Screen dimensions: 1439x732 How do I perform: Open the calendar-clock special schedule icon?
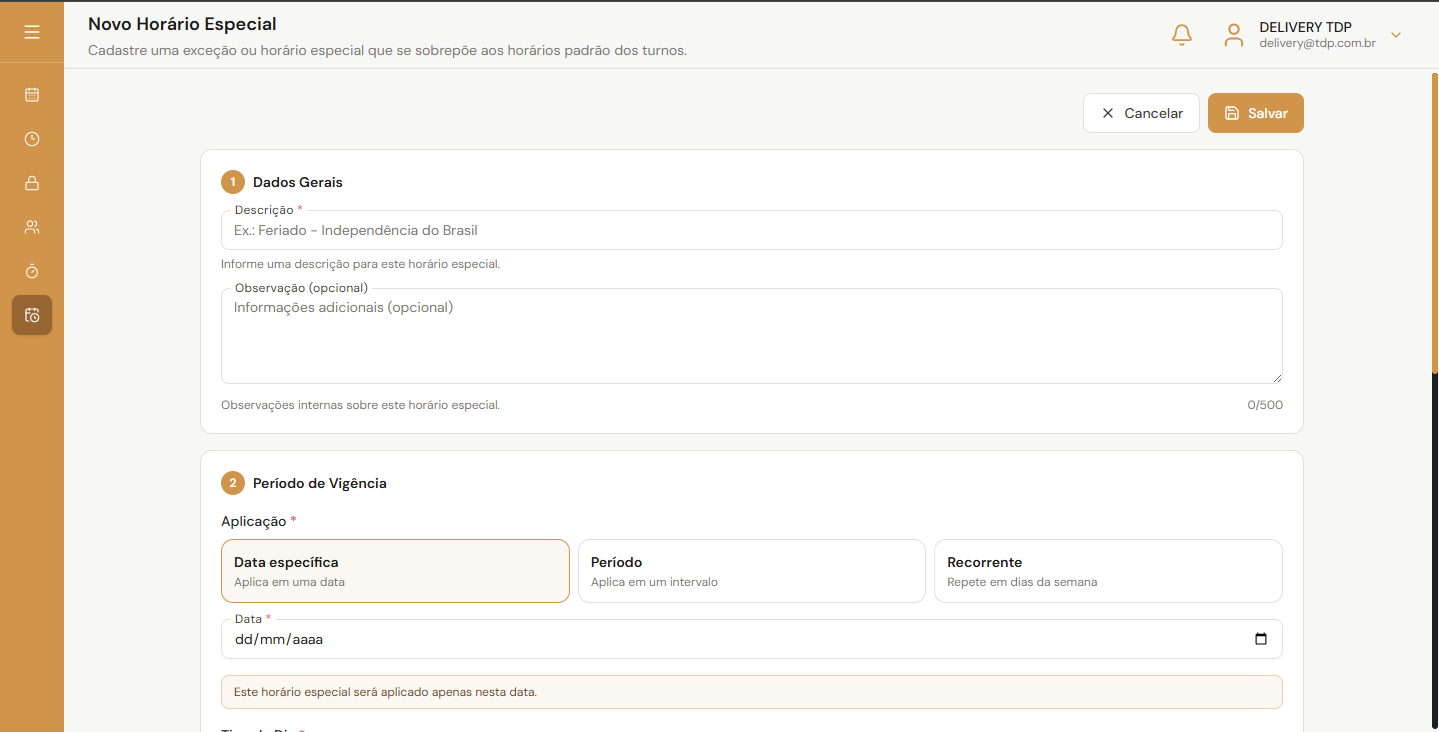pos(32,315)
